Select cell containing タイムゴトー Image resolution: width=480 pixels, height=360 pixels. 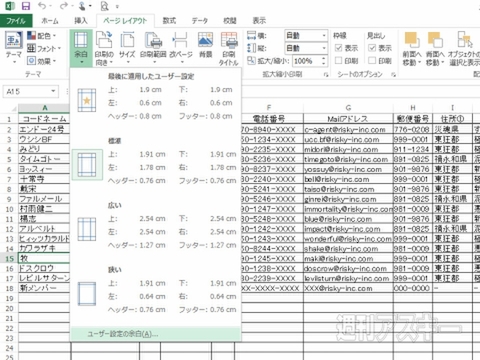[44, 159]
